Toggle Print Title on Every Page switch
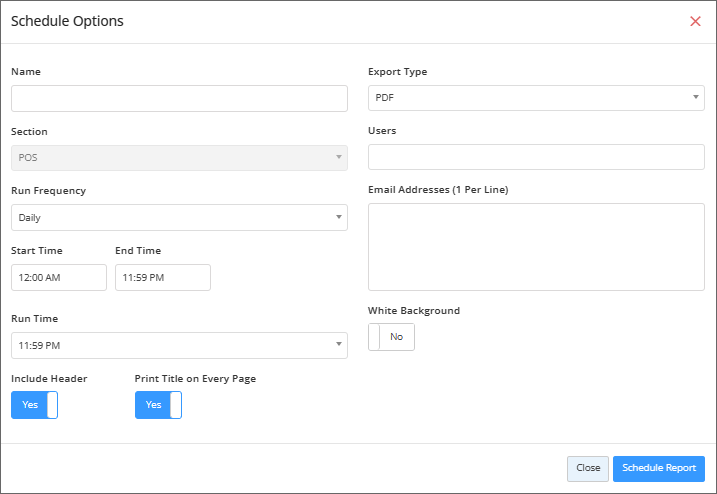Screen dimensions: 717x494 click(x=158, y=405)
